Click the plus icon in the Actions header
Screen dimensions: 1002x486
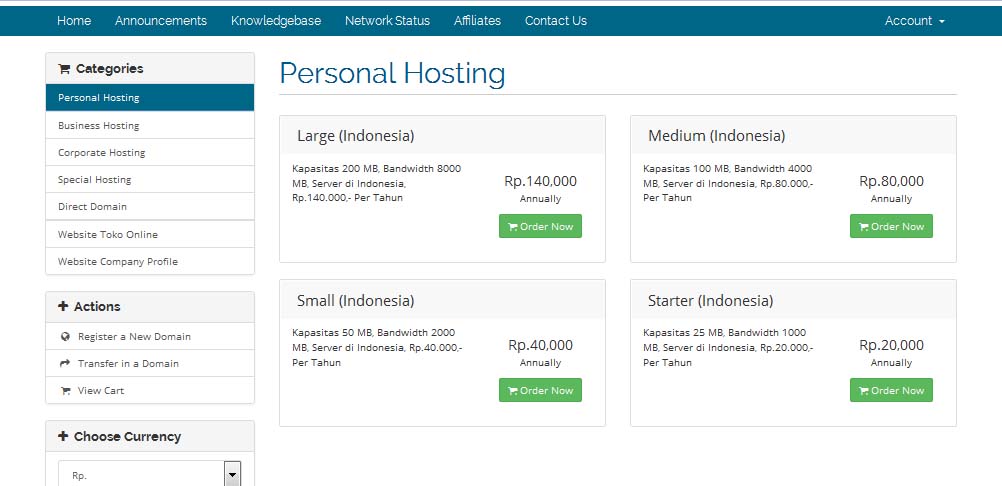click(x=63, y=307)
